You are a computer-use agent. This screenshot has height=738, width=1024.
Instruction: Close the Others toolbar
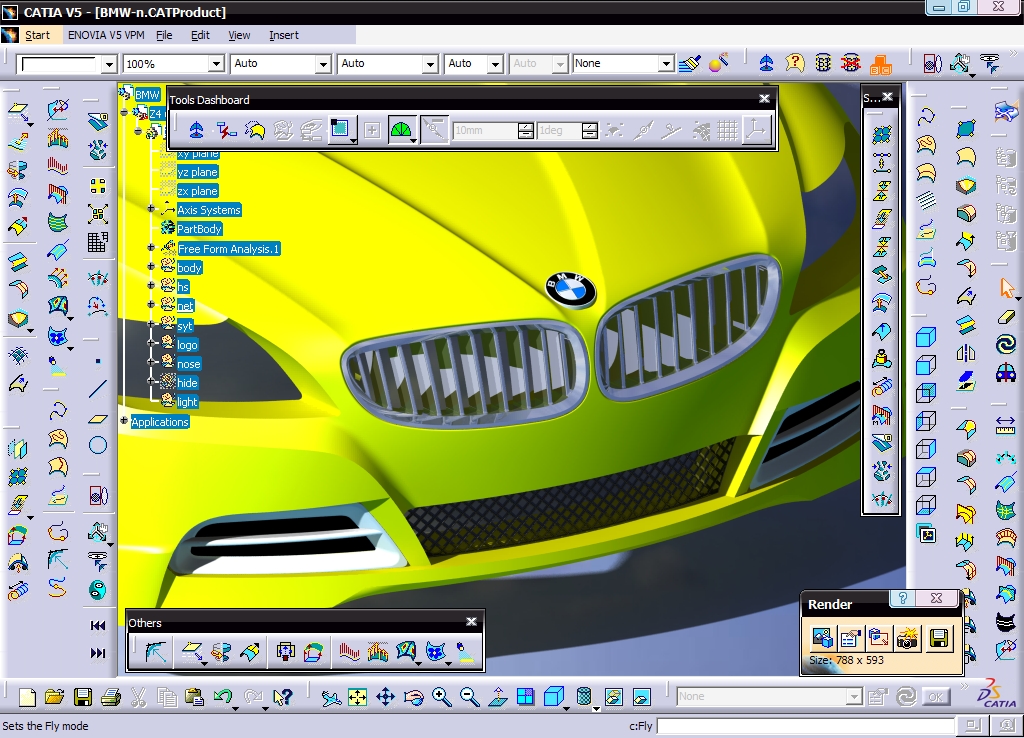tap(472, 622)
